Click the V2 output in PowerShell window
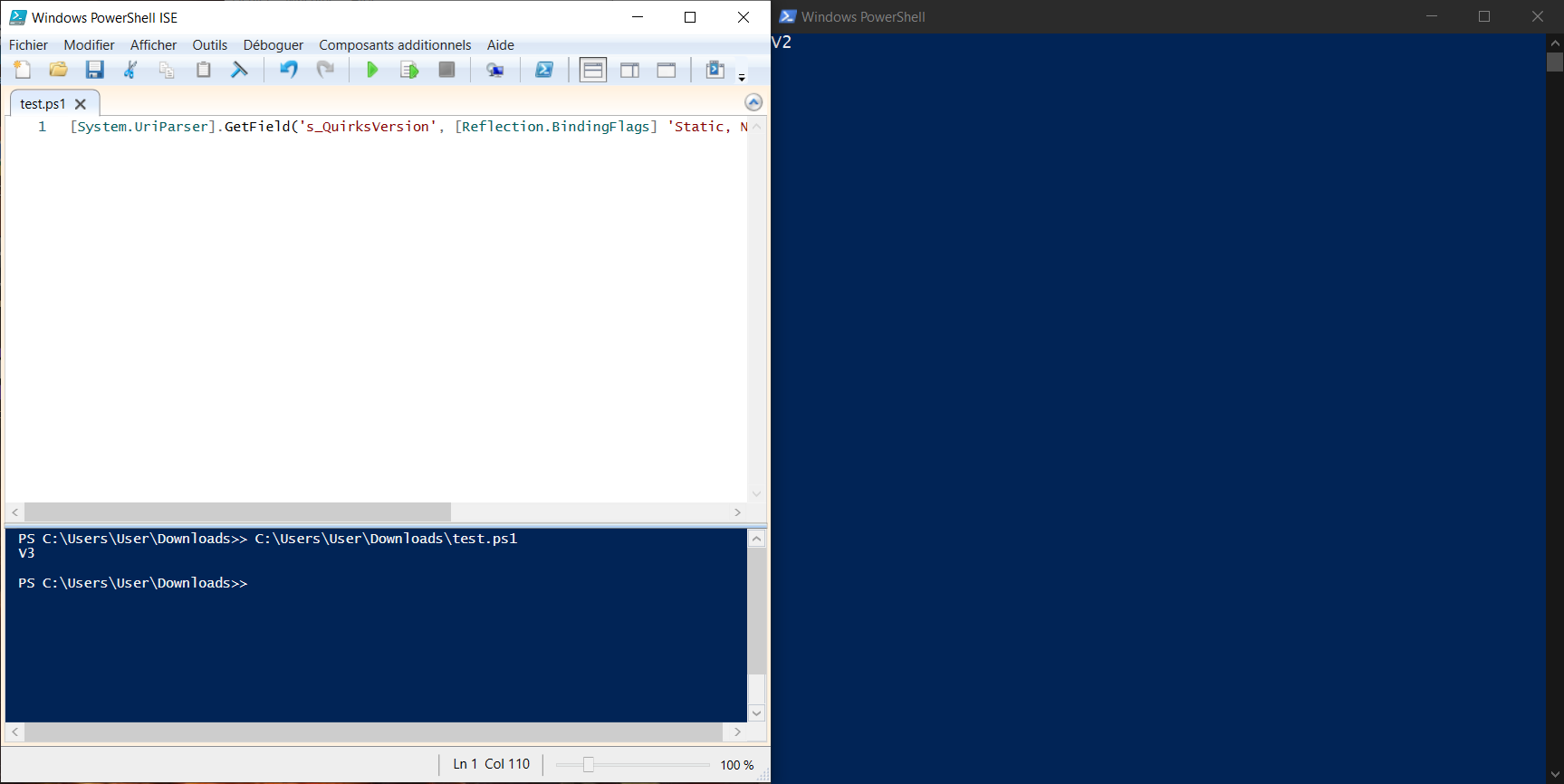The height and width of the screenshot is (784, 1564). click(x=782, y=42)
